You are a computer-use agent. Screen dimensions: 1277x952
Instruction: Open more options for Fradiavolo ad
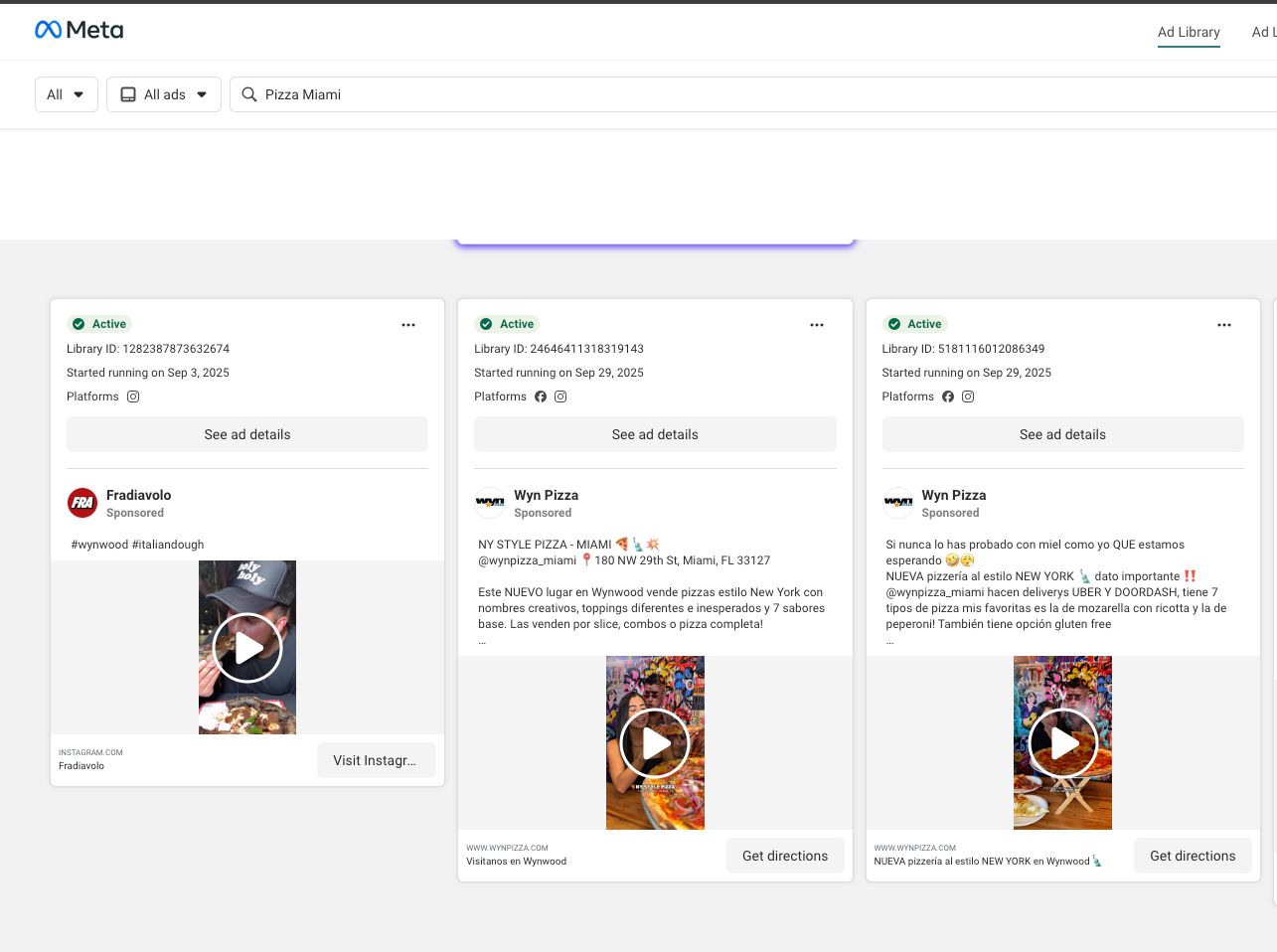pyautogui.click(x=408, y=325)
